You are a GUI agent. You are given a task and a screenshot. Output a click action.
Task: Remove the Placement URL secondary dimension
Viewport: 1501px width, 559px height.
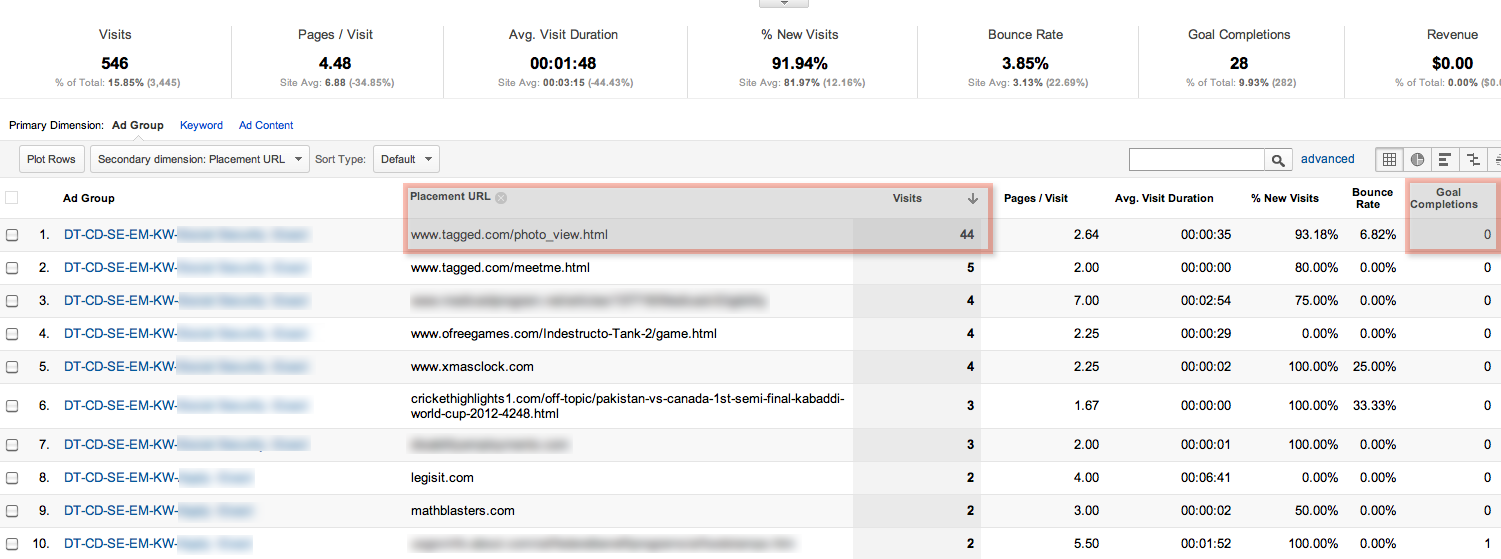pyautogui.click(x=501, y=197)
